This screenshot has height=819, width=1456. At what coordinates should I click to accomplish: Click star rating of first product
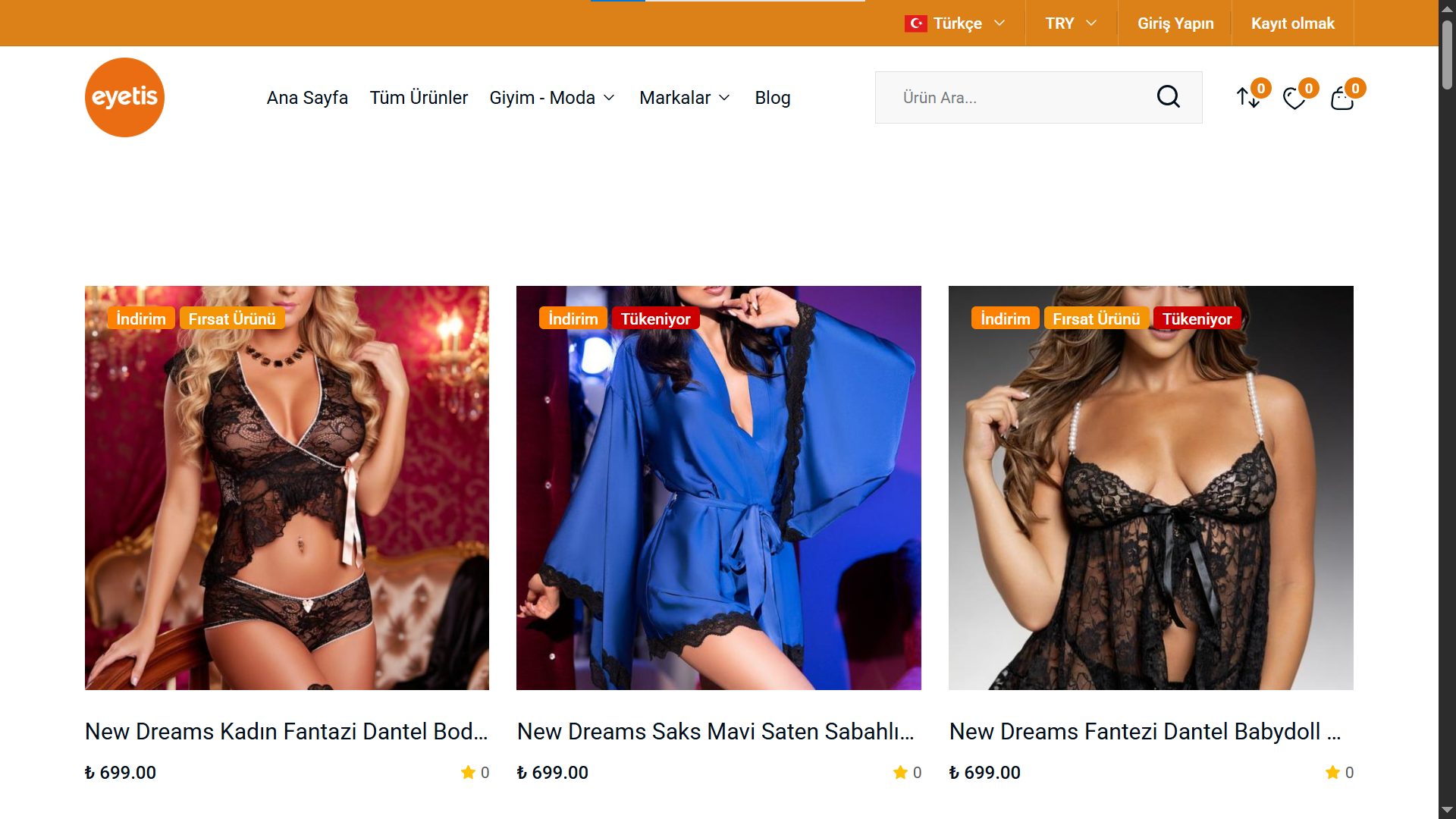coord(468,772)
